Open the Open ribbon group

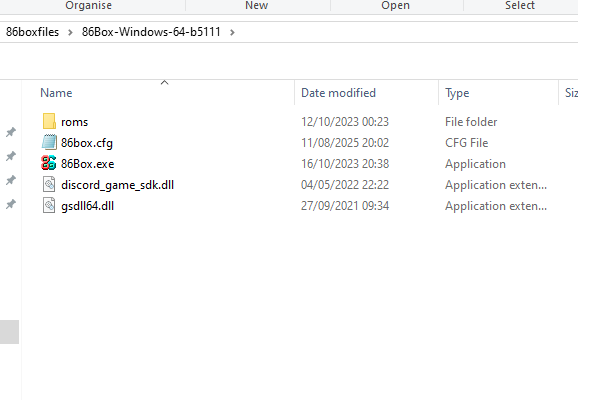396,5
